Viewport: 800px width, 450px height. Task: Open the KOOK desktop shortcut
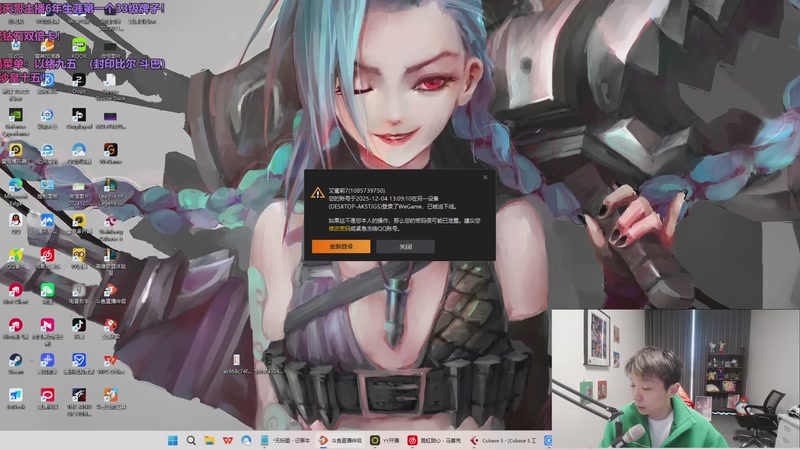pos(79,45)
